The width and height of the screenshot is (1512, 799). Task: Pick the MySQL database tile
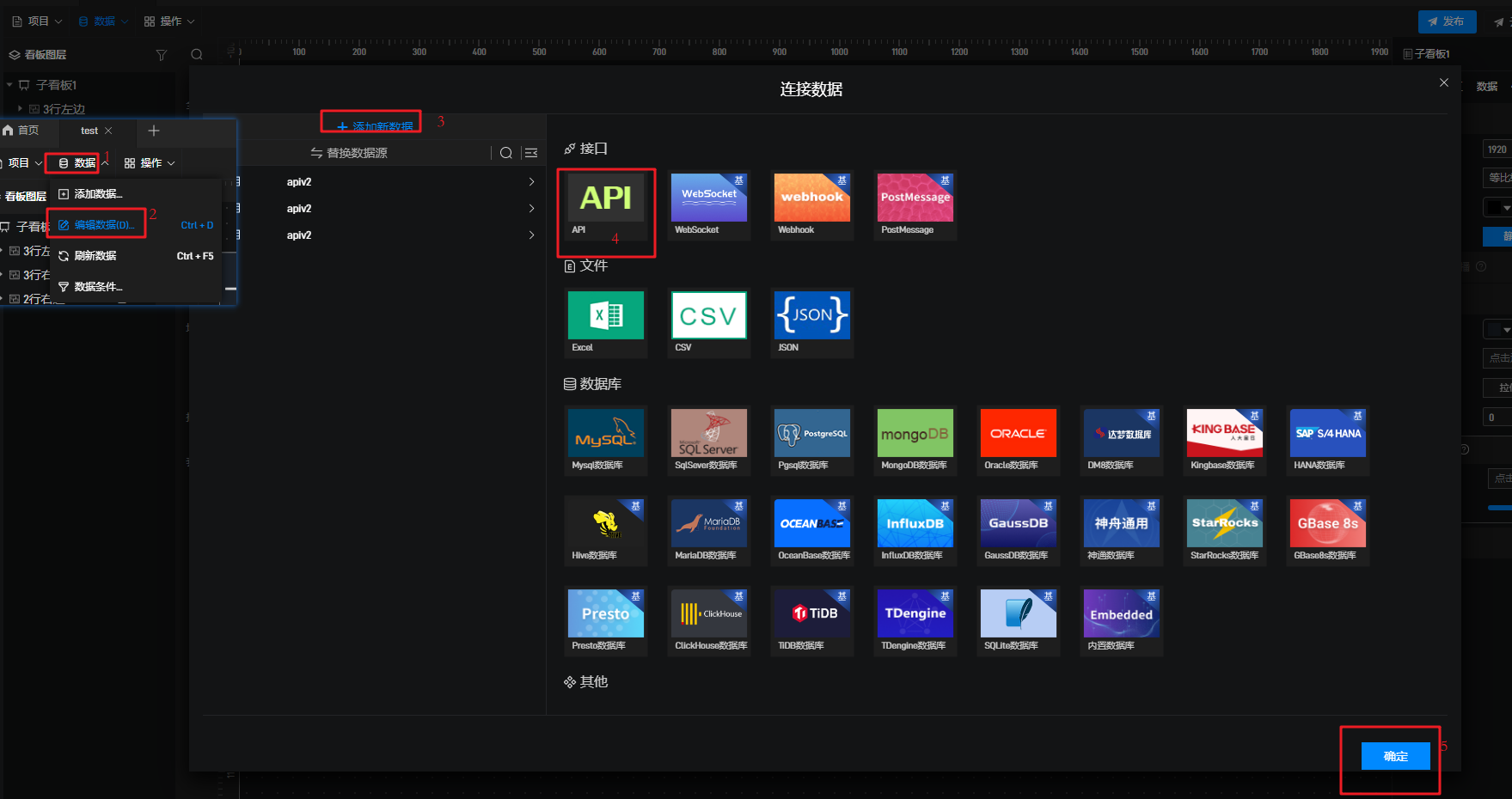pos(606,441)
